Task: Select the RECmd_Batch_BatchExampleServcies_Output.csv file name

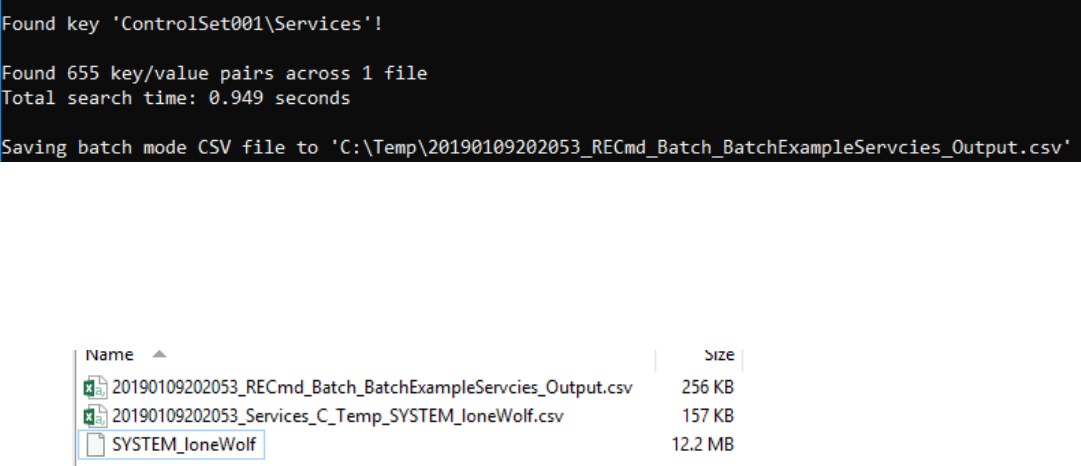Action: click(372, 387)
